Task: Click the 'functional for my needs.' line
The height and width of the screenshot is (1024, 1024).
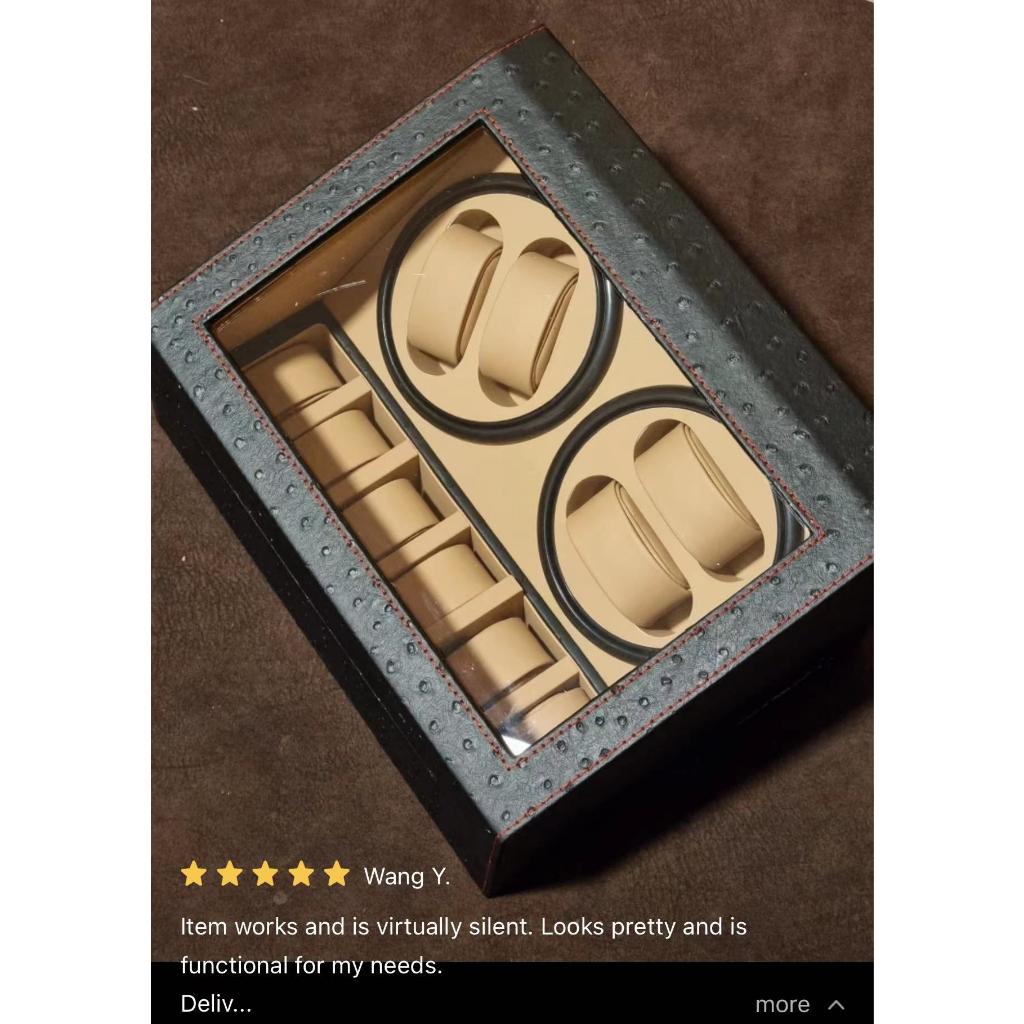Action: pyautogui.click(x=312, y=965)
